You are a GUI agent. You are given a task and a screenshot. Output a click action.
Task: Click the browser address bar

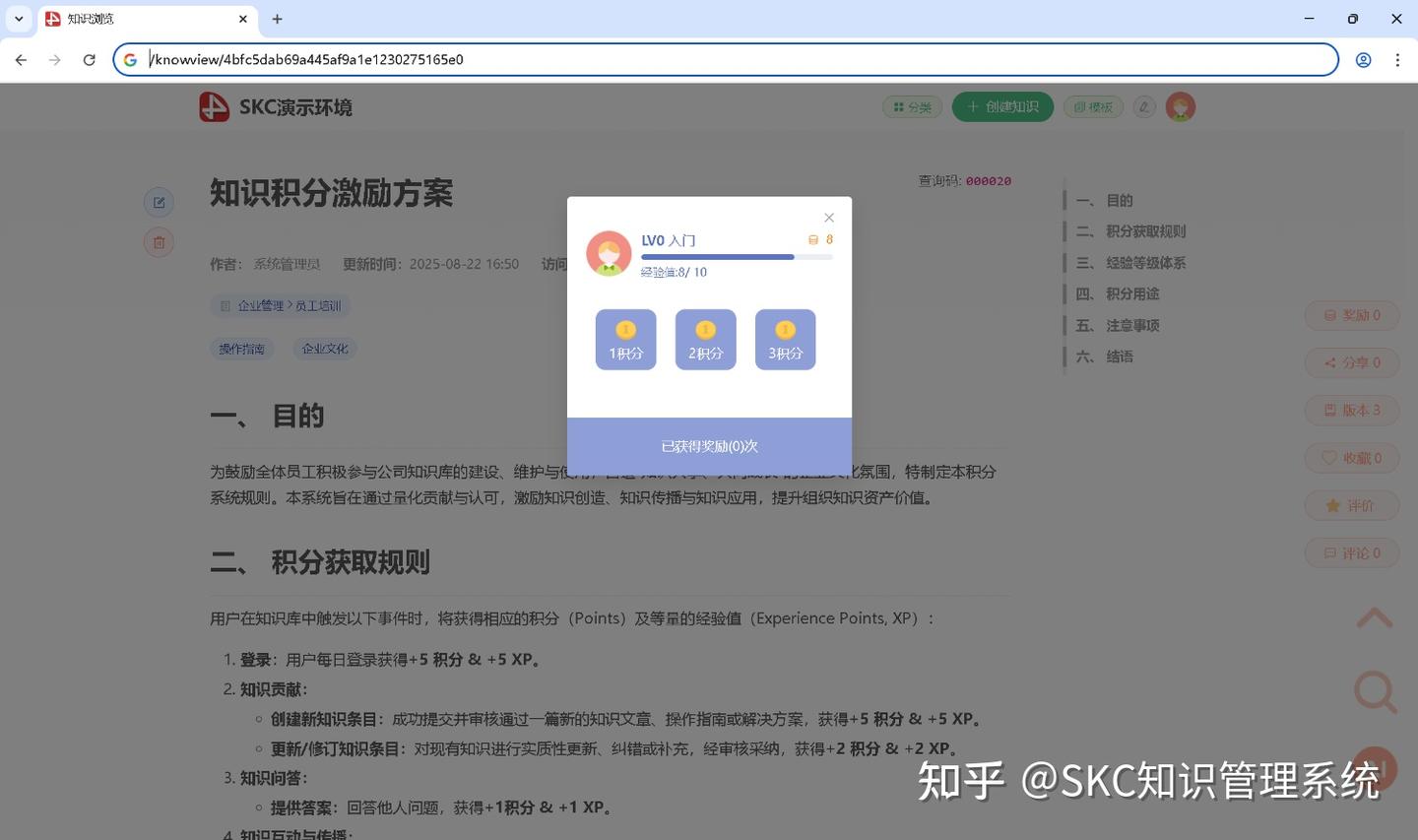(726, 59)
